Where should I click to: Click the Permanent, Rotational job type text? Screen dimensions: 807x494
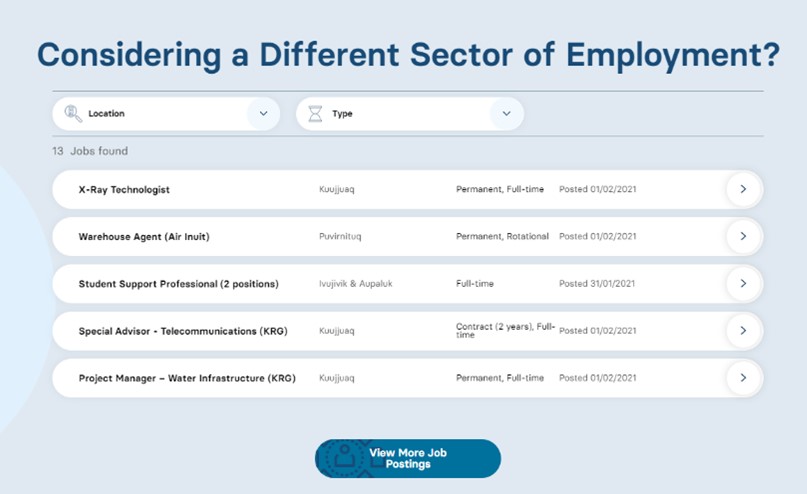pos(502,236)
